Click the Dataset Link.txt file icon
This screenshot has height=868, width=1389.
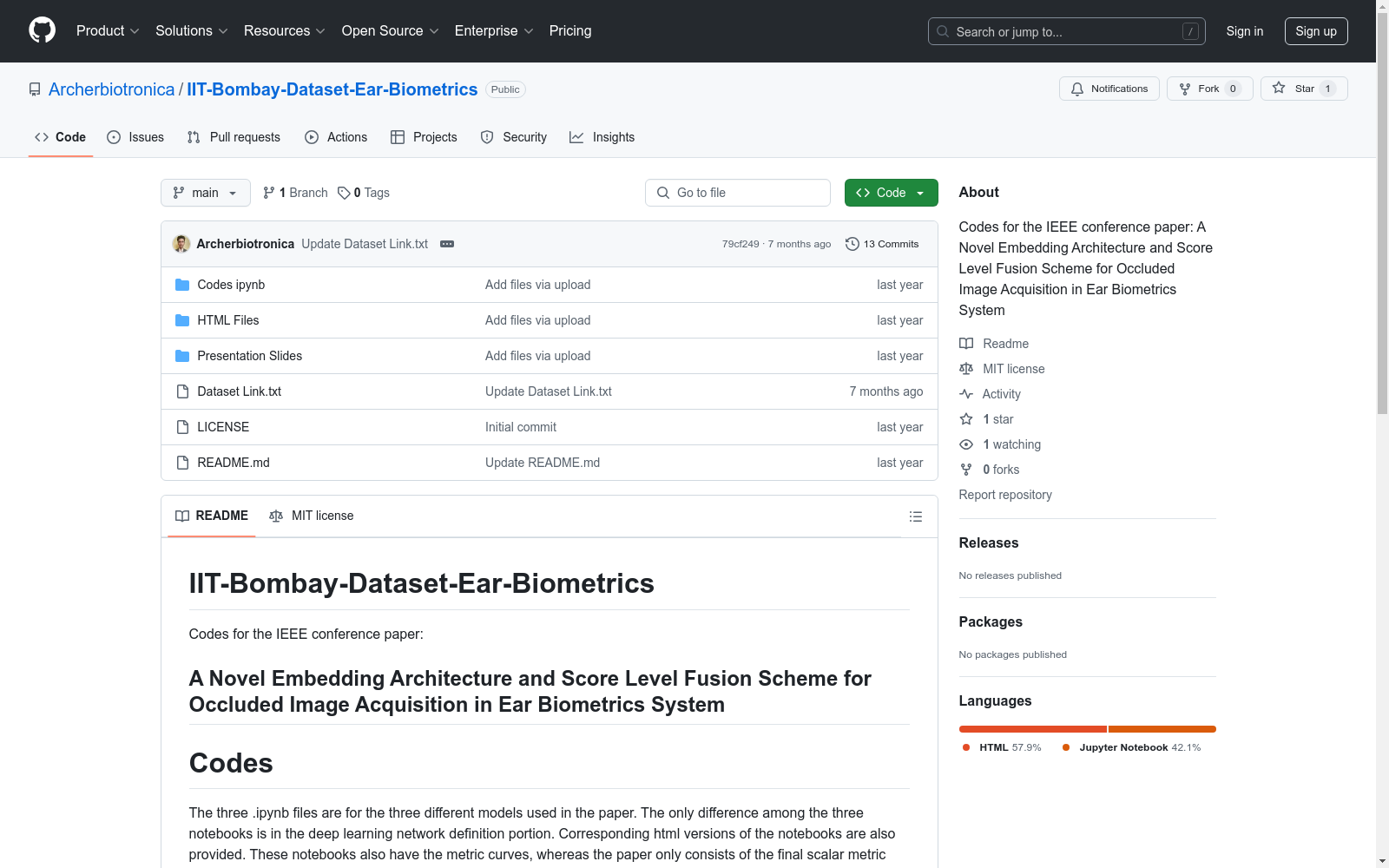(x=182, y=391)
